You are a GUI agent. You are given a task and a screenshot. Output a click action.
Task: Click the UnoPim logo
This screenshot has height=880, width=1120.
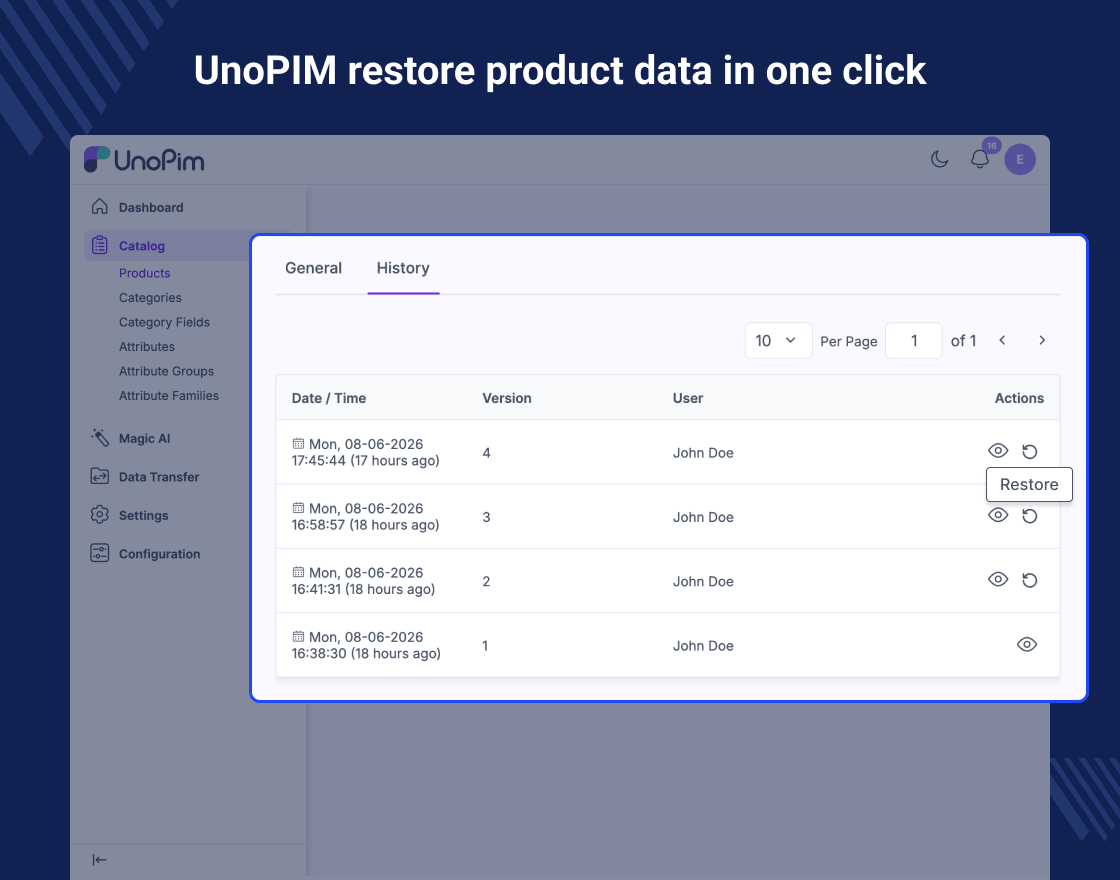(144, 160)
